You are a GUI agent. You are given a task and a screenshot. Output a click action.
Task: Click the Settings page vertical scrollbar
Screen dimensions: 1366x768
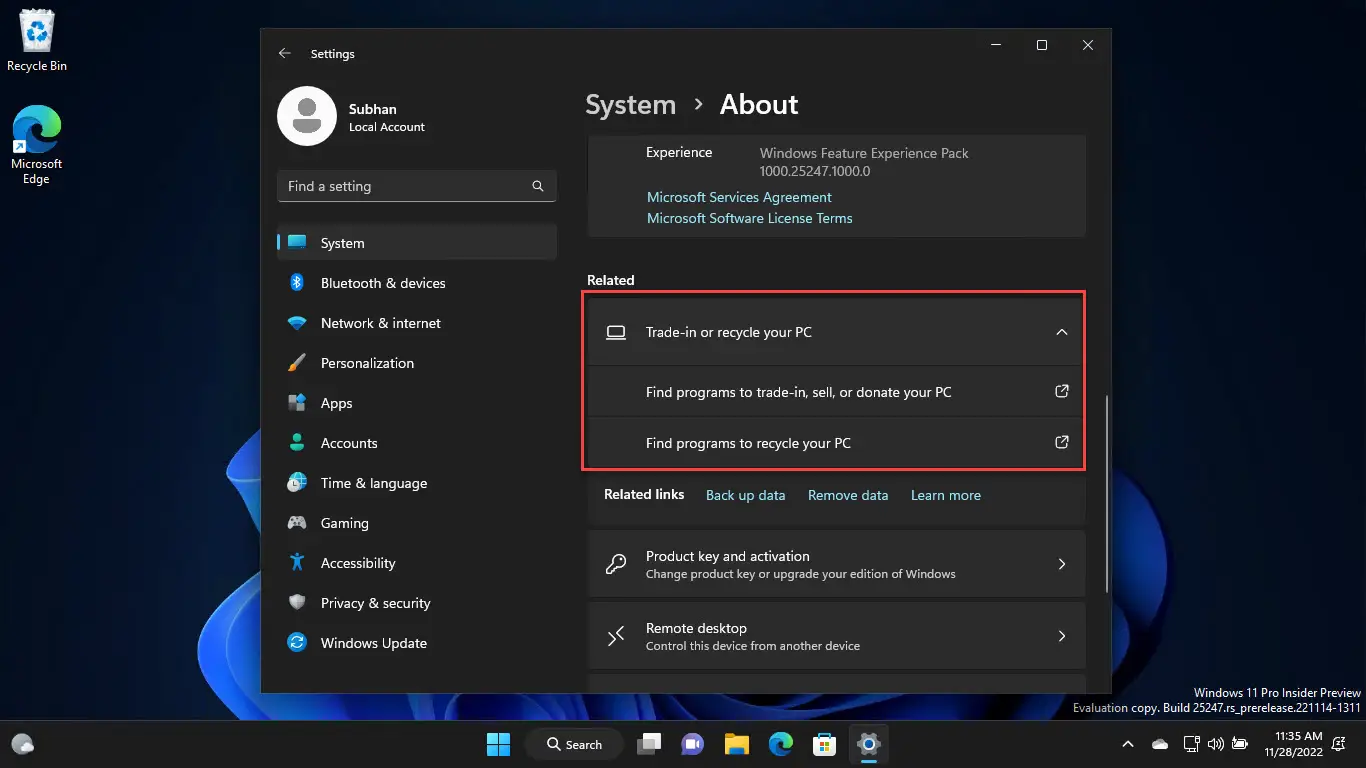tap(1106, 492)
